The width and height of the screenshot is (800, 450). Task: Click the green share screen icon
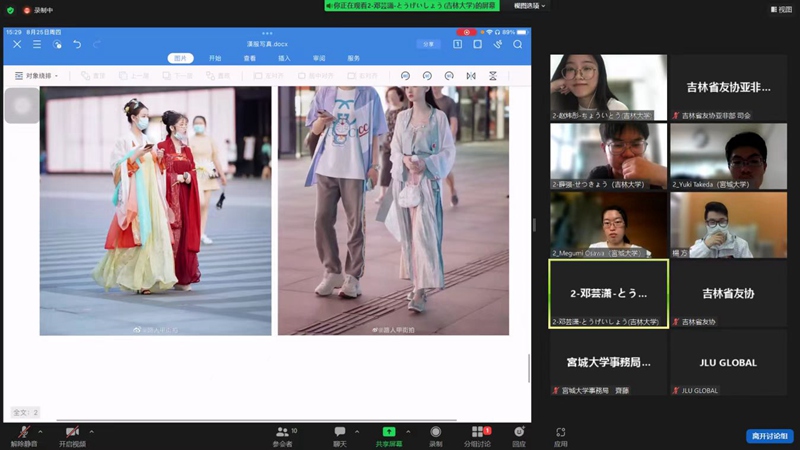[x=389, y=432]
